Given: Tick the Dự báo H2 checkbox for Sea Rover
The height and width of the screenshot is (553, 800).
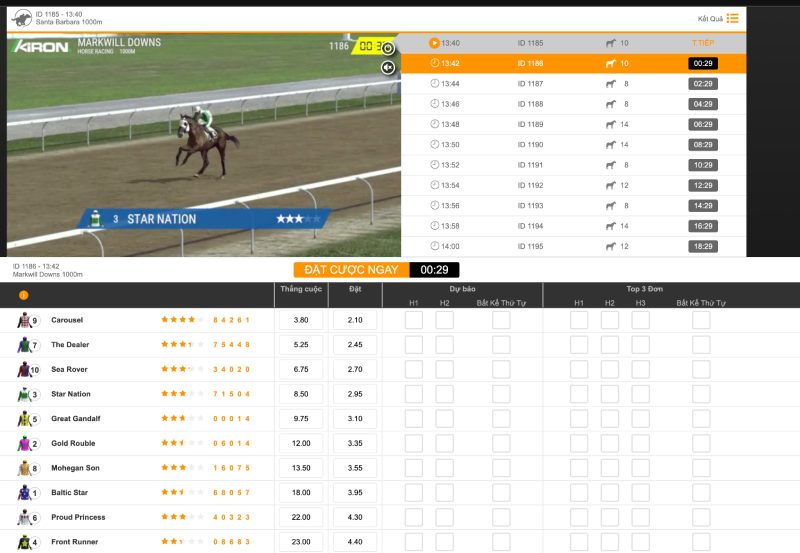Looking at the screenshot, I should [x=444, y=370].
